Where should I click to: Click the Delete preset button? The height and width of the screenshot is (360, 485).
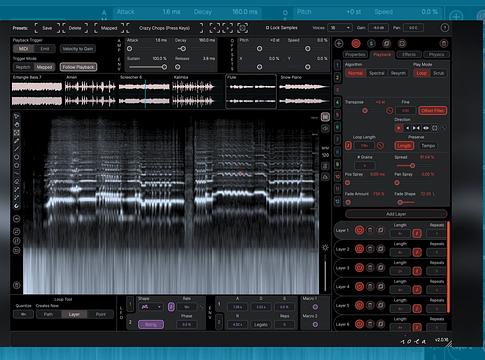75,28
